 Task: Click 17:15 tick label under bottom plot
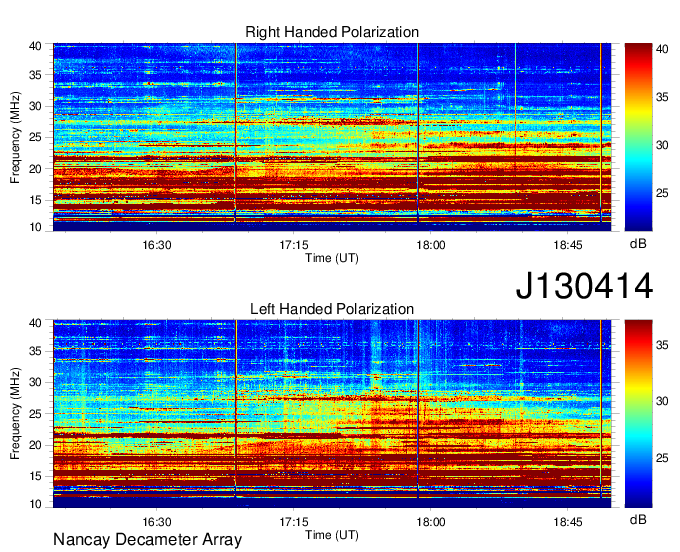tap(294, 522)
